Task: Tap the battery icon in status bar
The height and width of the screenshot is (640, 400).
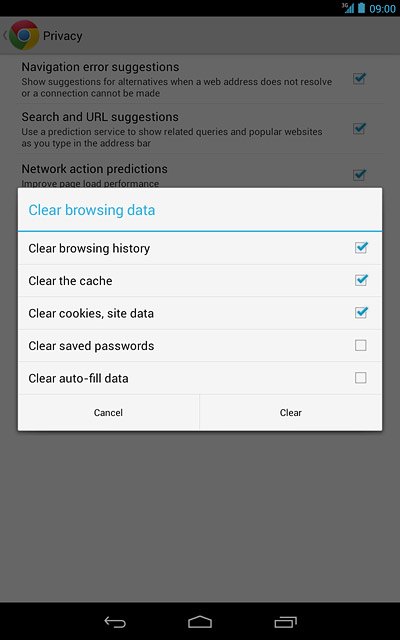Action: [361, 8]
